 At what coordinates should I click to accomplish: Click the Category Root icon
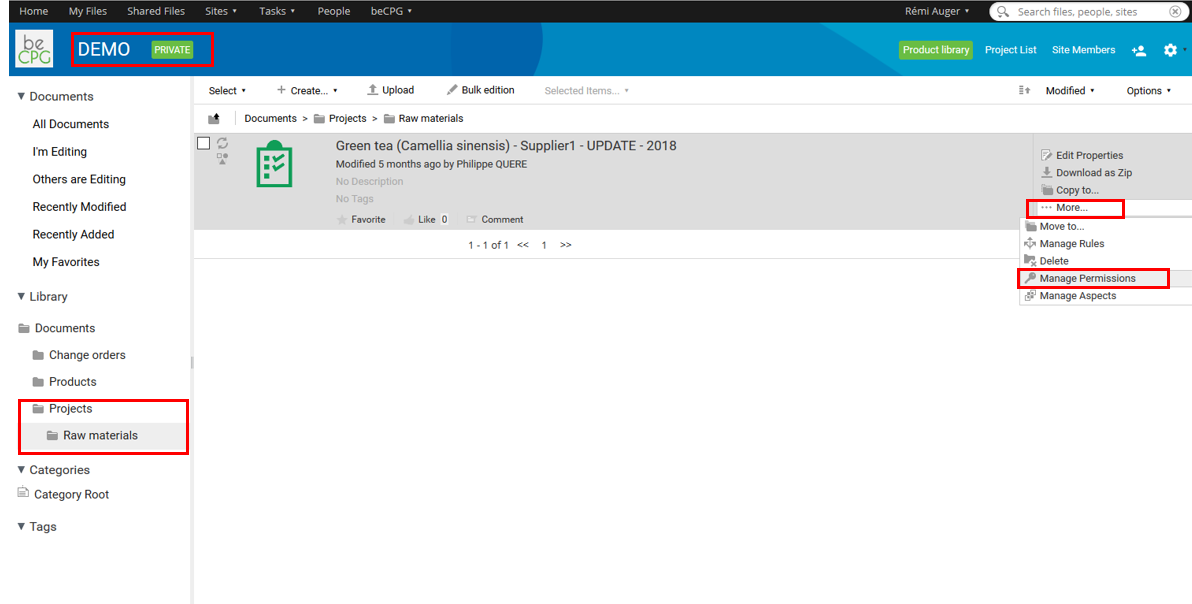24,493
